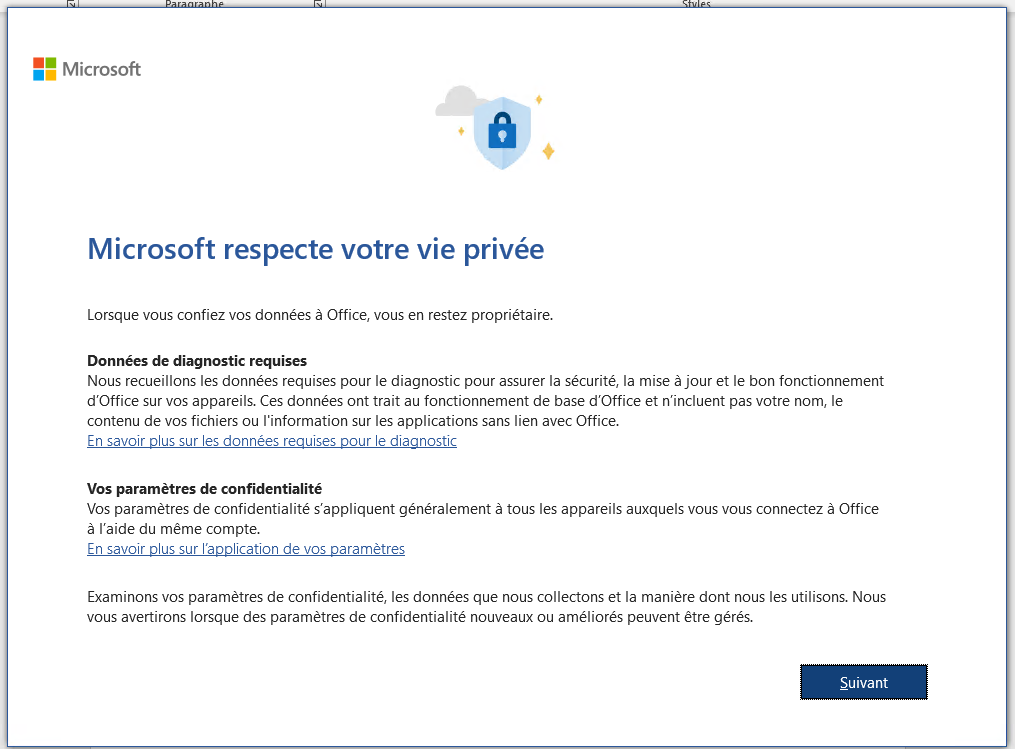Click the sentence starting Lorsque vous confiez
This screenshot has width=1015, height=749.
(x=320, y=315)
